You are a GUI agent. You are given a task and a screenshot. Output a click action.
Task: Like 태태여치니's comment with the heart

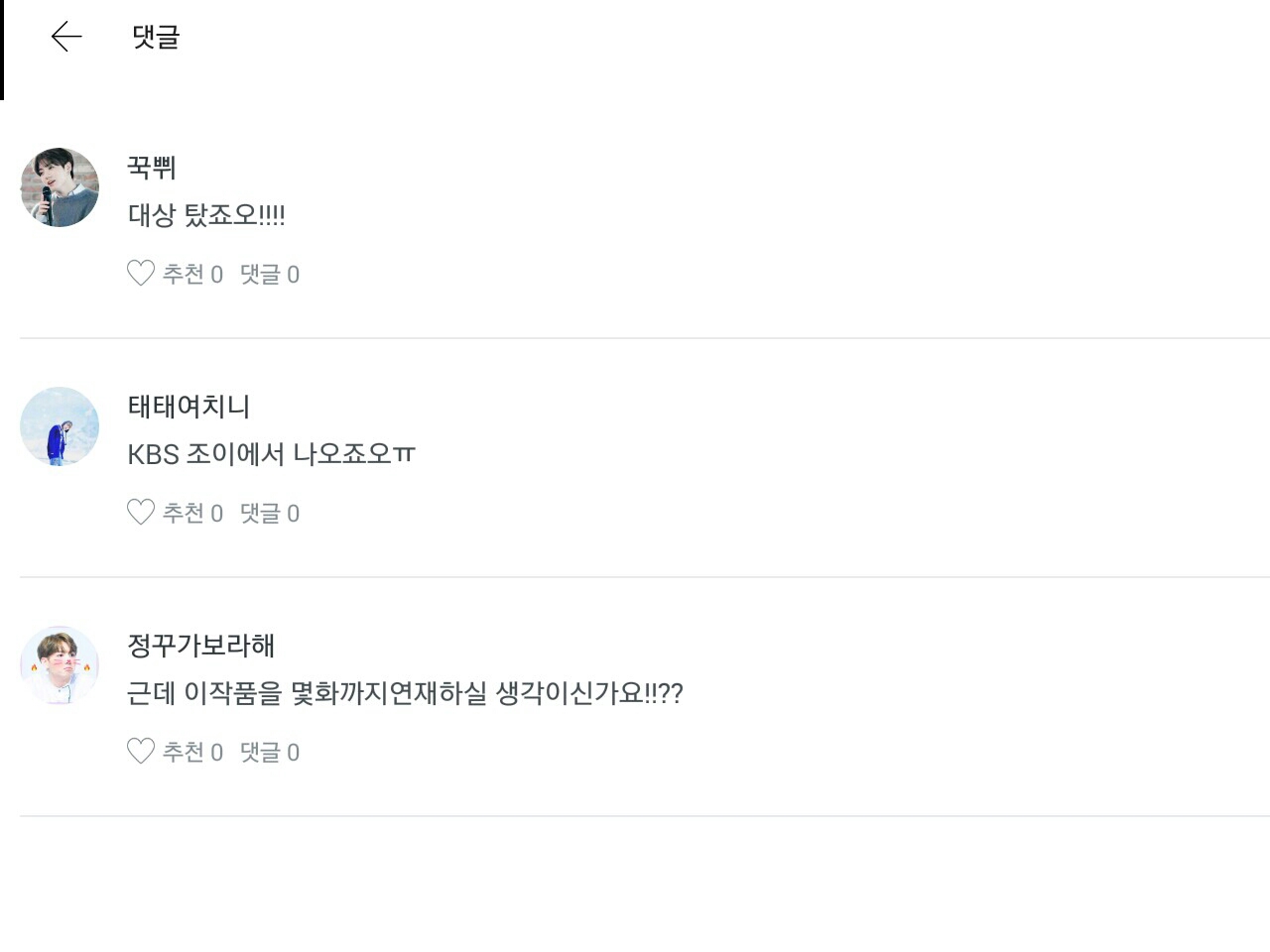coord(141,512)
